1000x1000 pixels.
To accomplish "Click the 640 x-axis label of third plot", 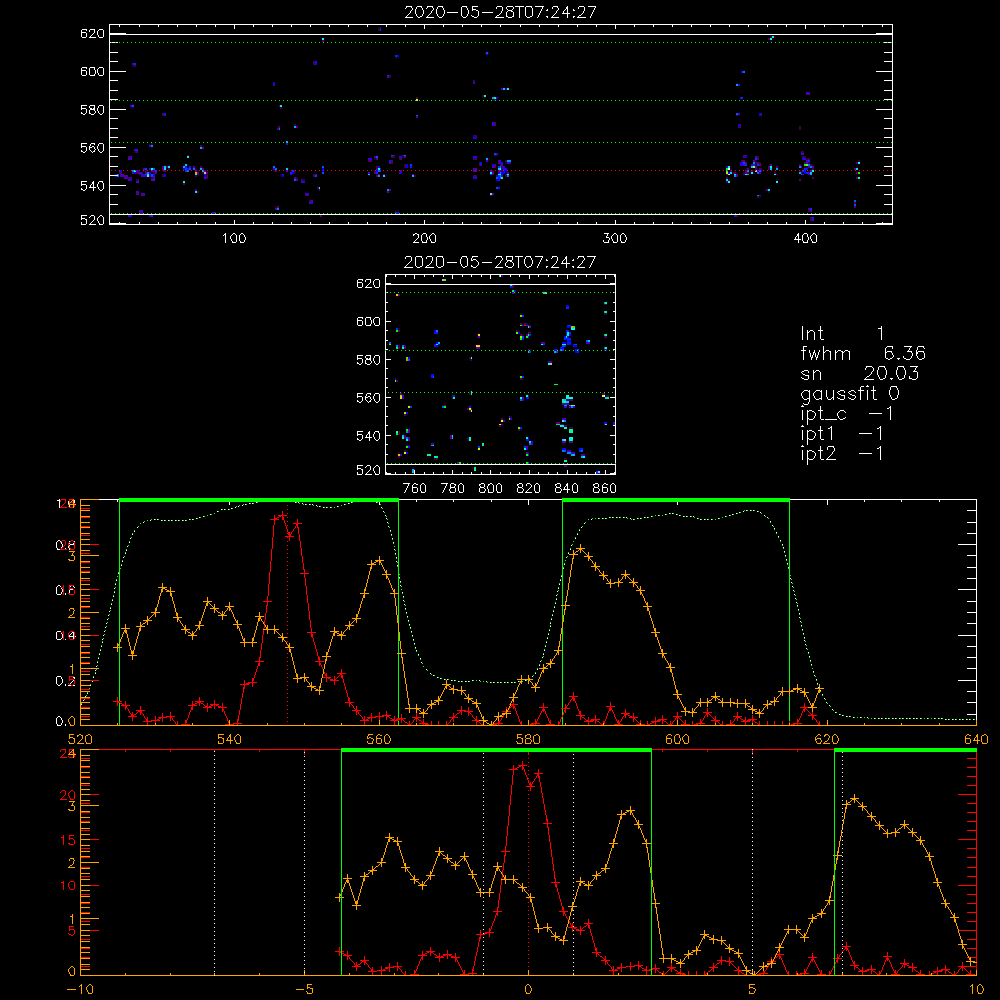I will click(976, 739).
